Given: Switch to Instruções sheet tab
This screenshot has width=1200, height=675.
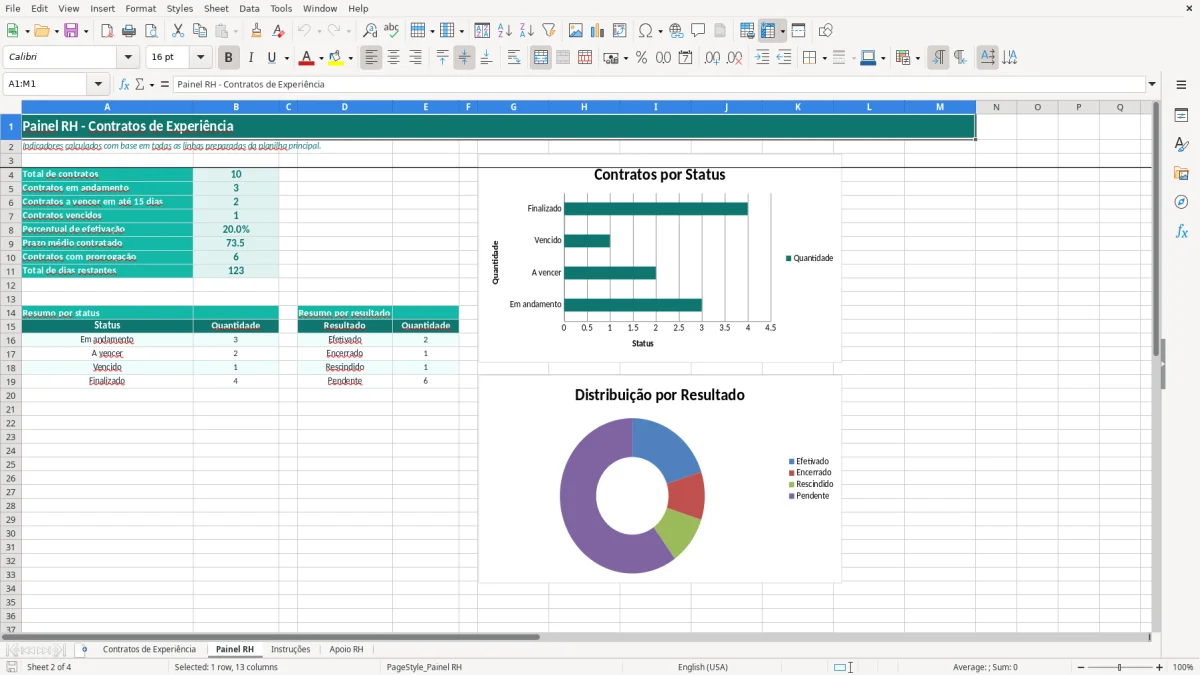Looking at the screenshot, I should [x=291, y=650].
